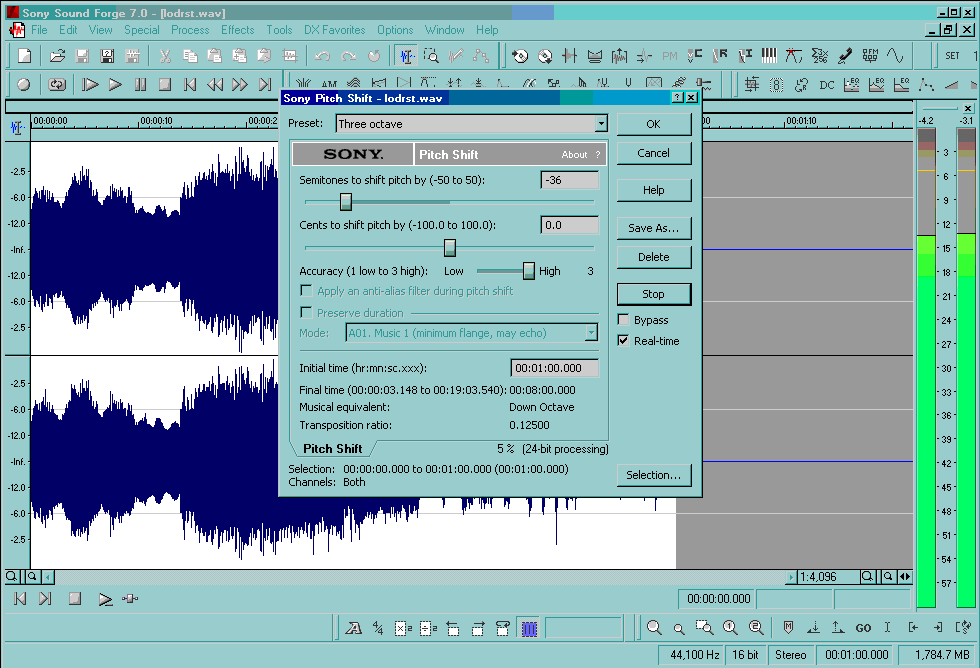980x668 pixels.
Task: Click the data window Stop square icon
Action: point(75,599)
